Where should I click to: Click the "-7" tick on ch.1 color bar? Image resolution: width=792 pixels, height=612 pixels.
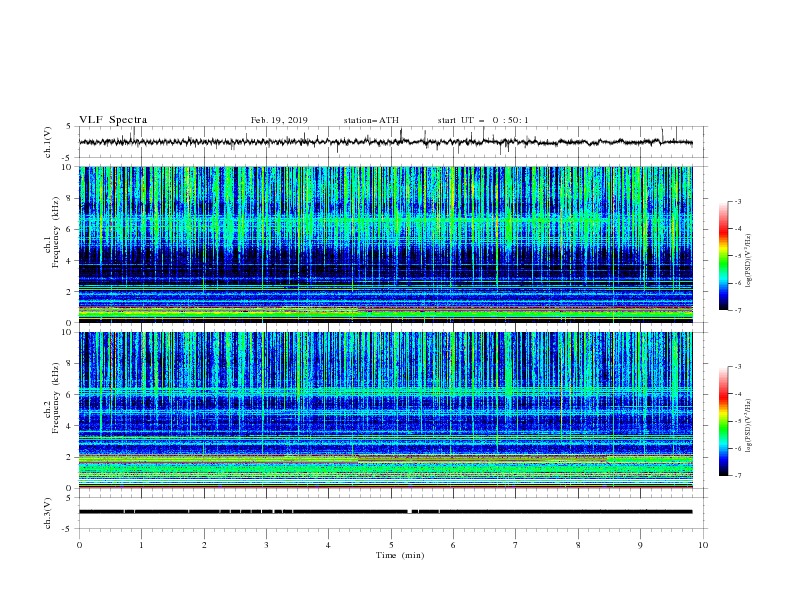738,310
